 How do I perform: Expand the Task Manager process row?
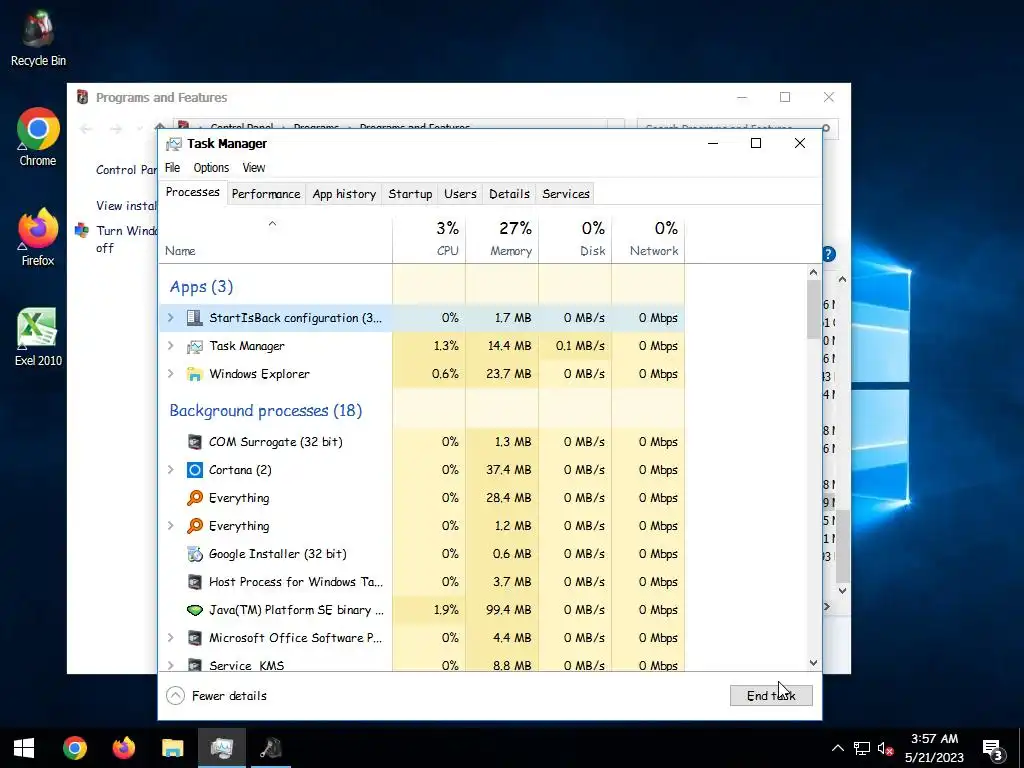(171, 346)
